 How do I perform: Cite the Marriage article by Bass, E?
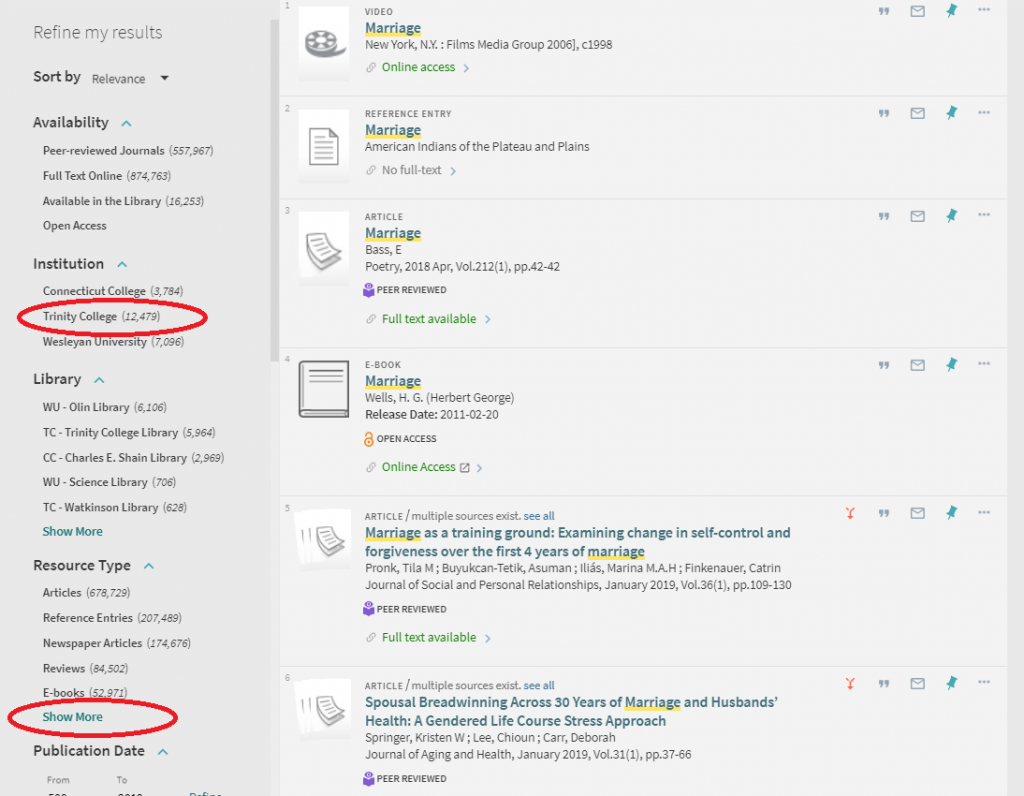(x=884, y=216)
